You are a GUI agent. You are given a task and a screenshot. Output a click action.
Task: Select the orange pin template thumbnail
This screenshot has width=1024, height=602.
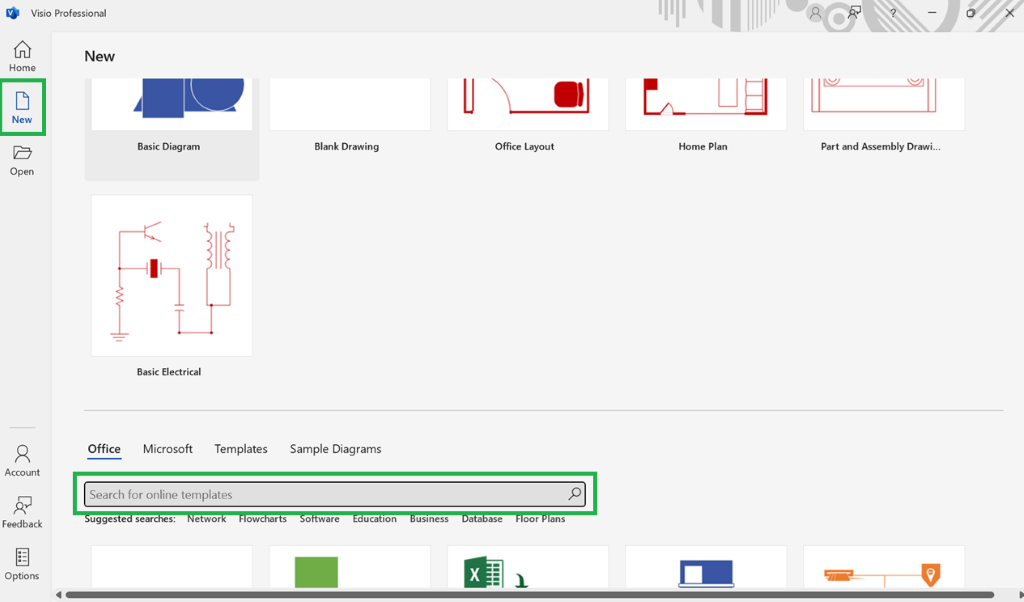(x=884, y=568)
